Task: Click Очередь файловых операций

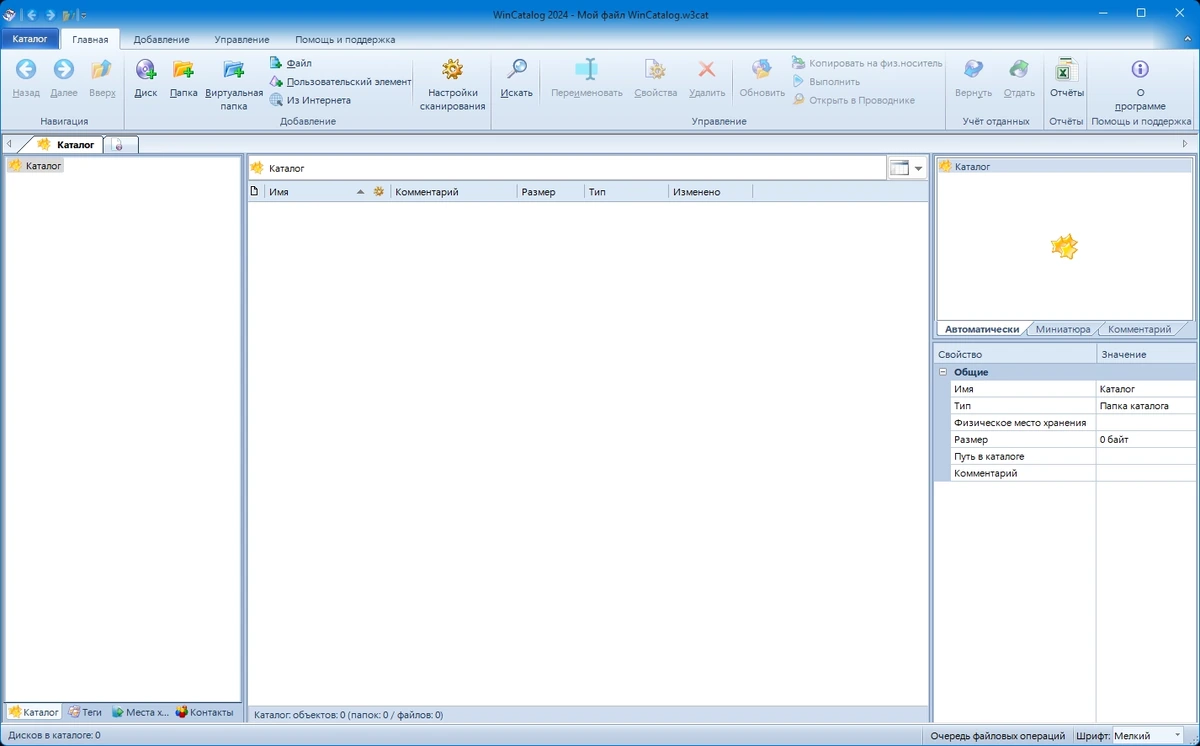Action: [x=997, y=735]
